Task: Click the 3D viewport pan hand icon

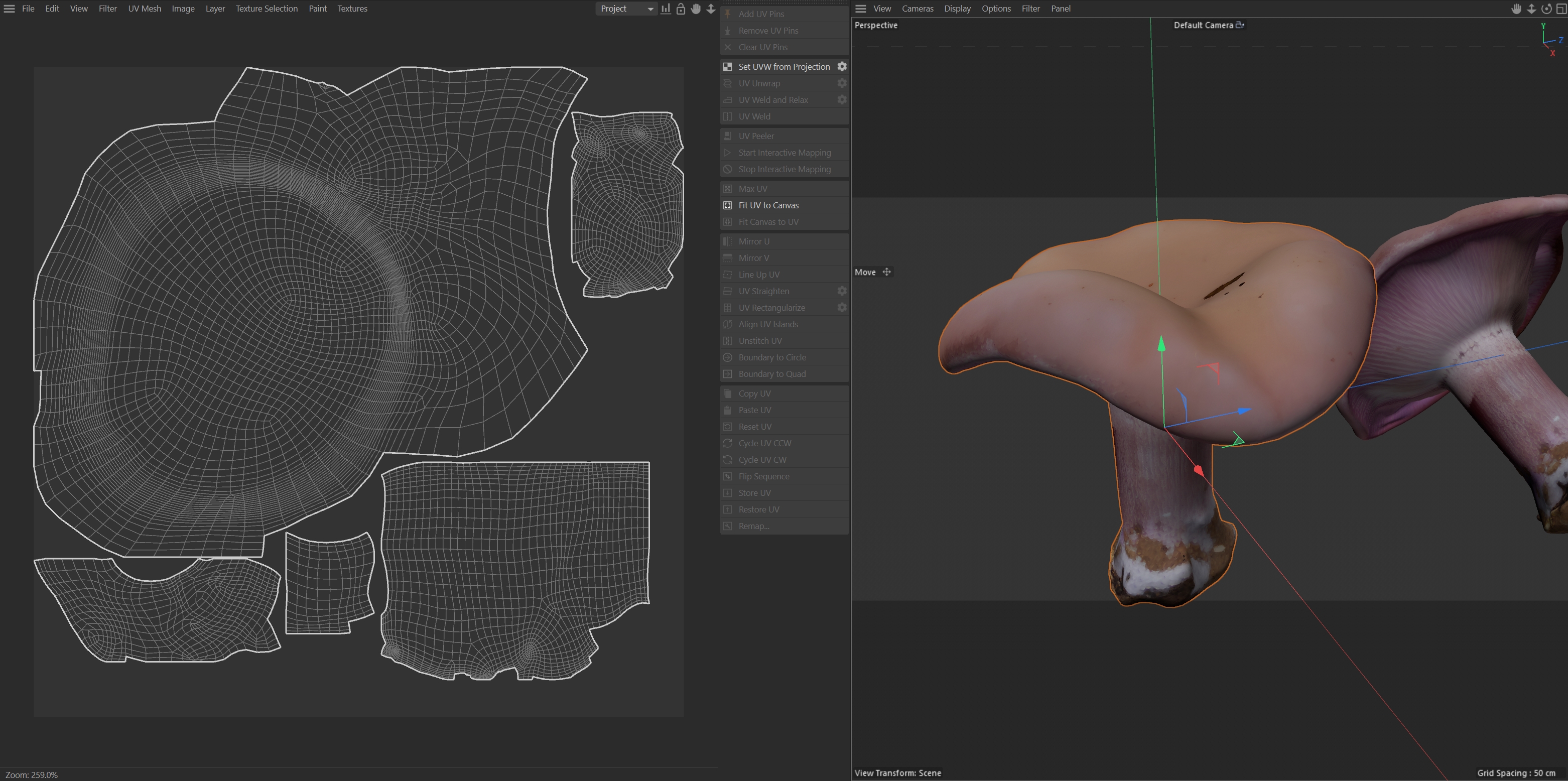Action: [x=1516, y=9]
